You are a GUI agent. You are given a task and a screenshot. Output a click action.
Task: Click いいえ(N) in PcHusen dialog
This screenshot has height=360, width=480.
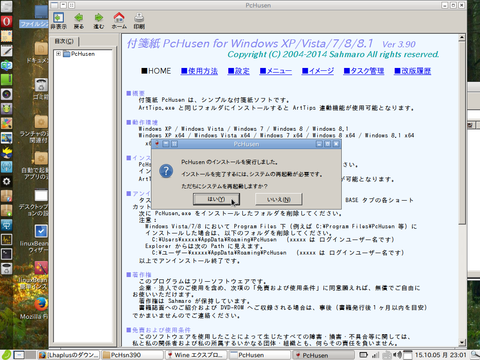279,199
